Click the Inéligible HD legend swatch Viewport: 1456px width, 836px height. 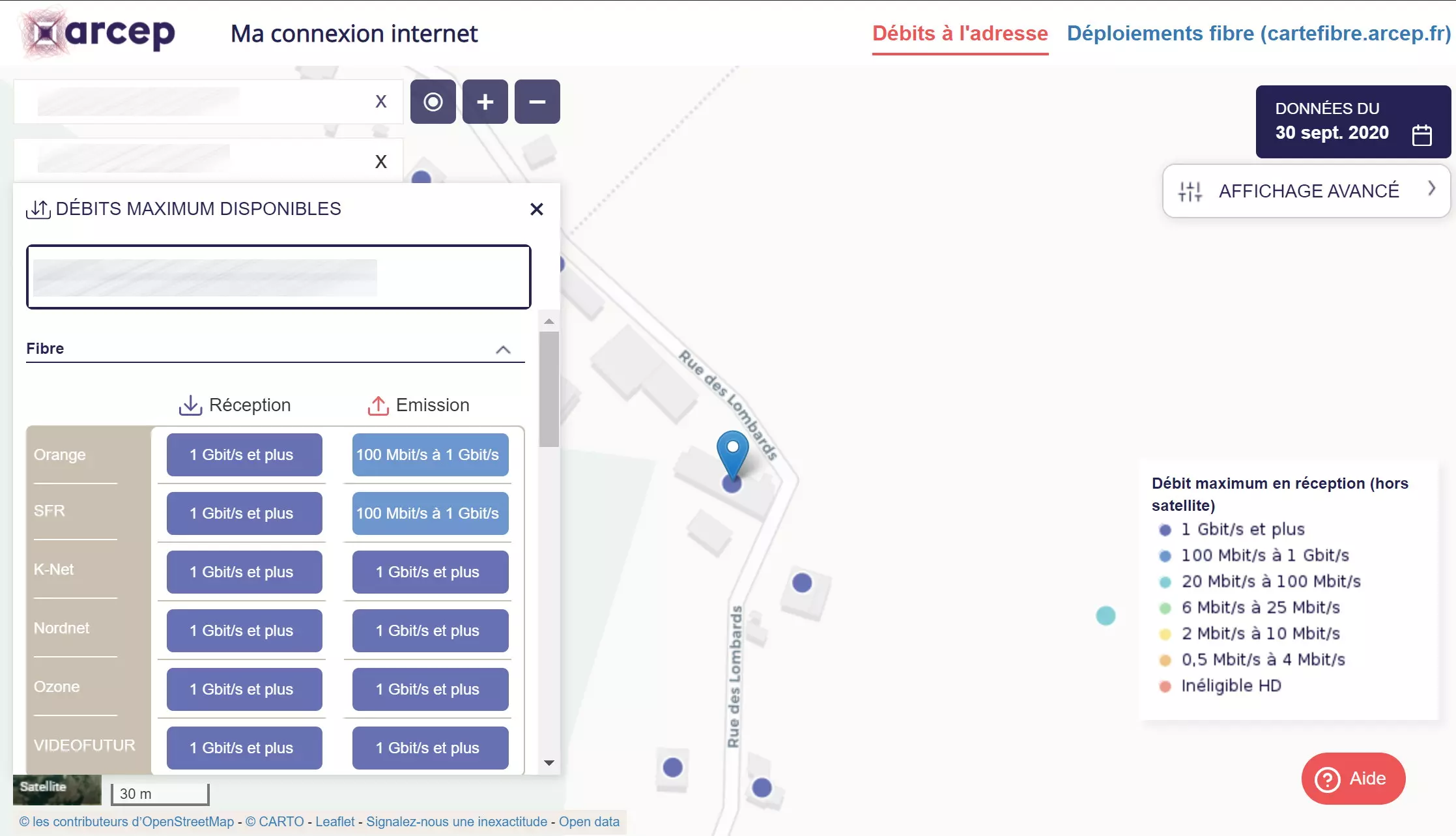1165,686
